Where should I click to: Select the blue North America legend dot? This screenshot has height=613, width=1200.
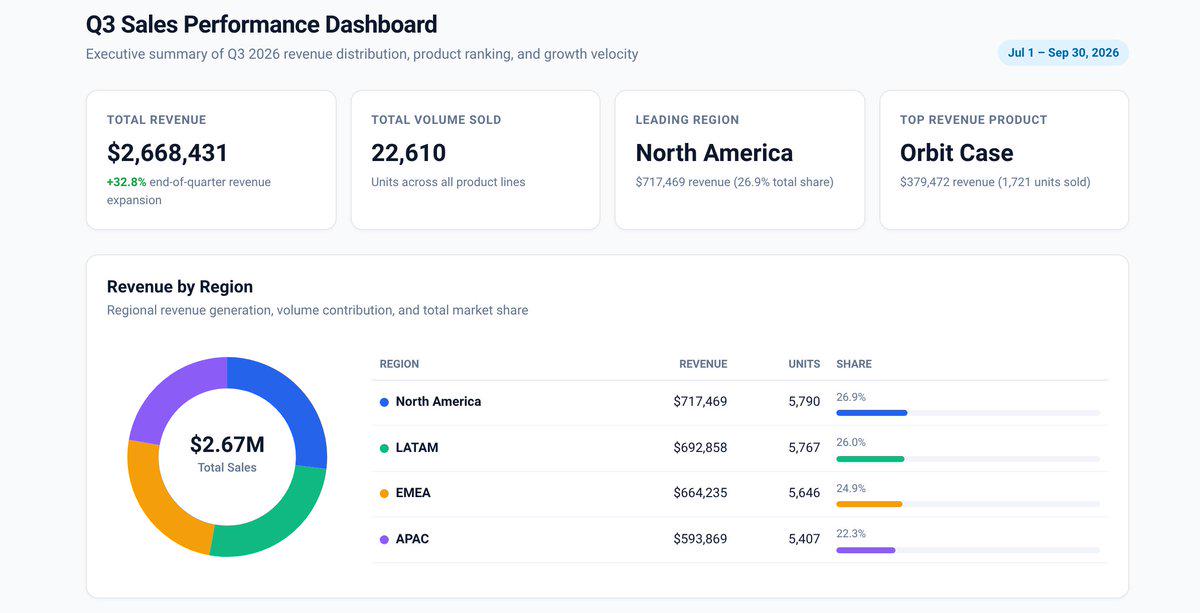point(384,402)
